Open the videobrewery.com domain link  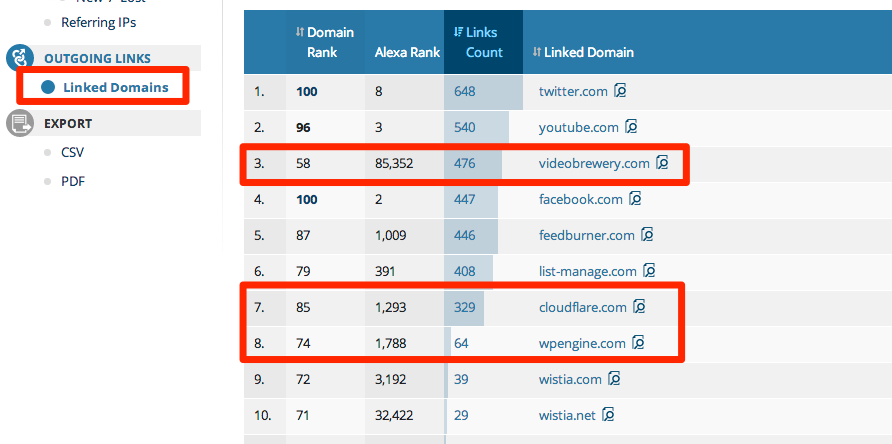tap(594, 163)
